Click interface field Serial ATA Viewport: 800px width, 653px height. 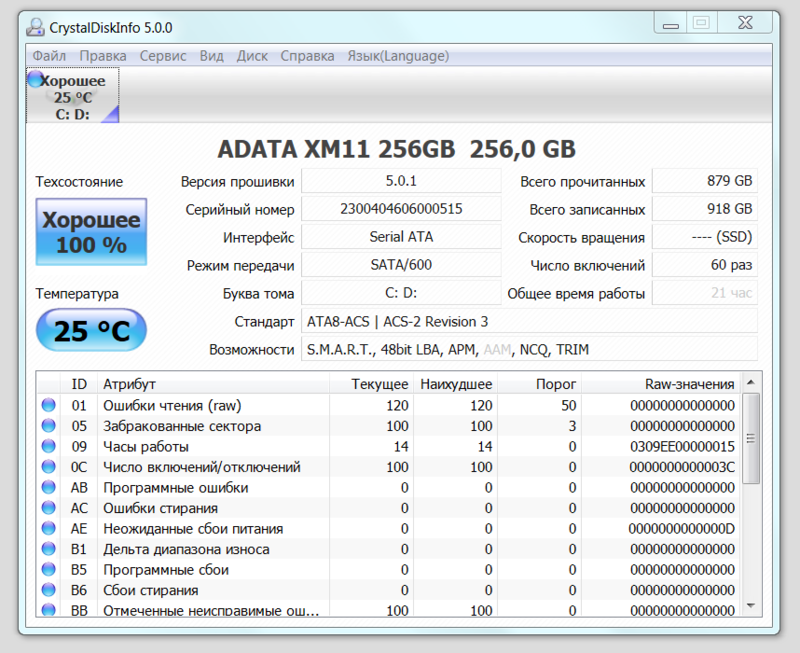[401, 237]
